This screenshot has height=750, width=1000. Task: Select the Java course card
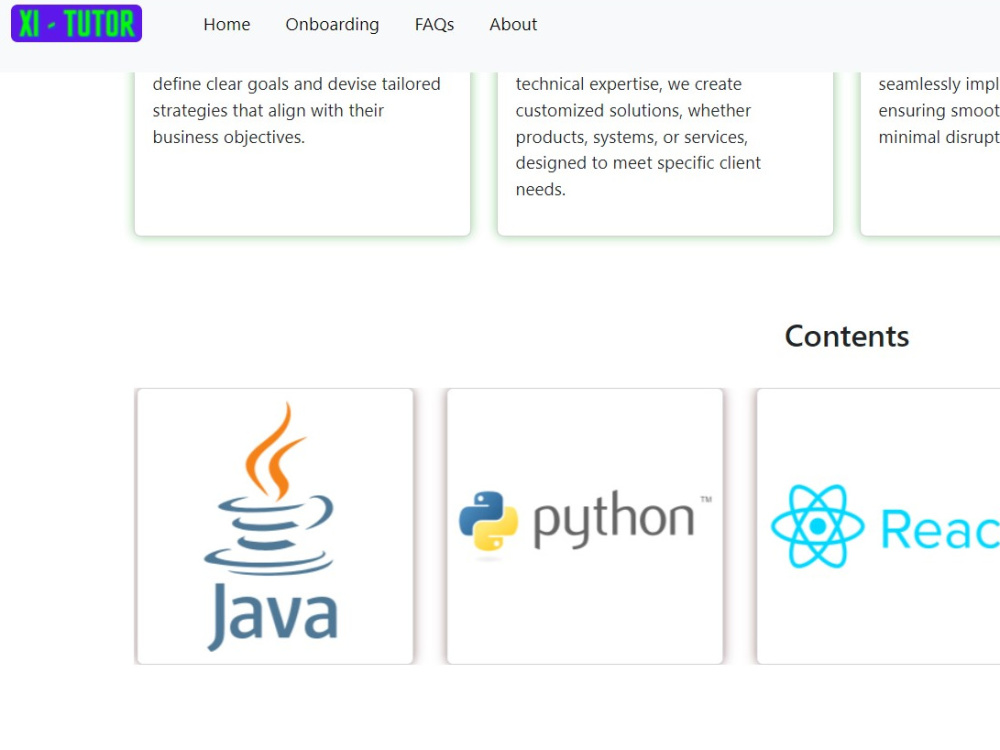274,526
